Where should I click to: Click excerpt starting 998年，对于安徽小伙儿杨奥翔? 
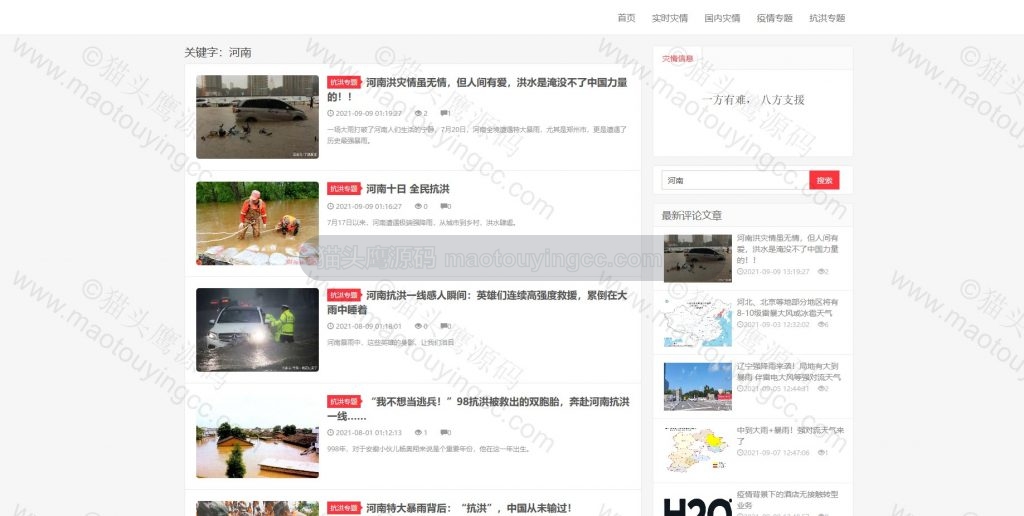click(x=428, y=449)
